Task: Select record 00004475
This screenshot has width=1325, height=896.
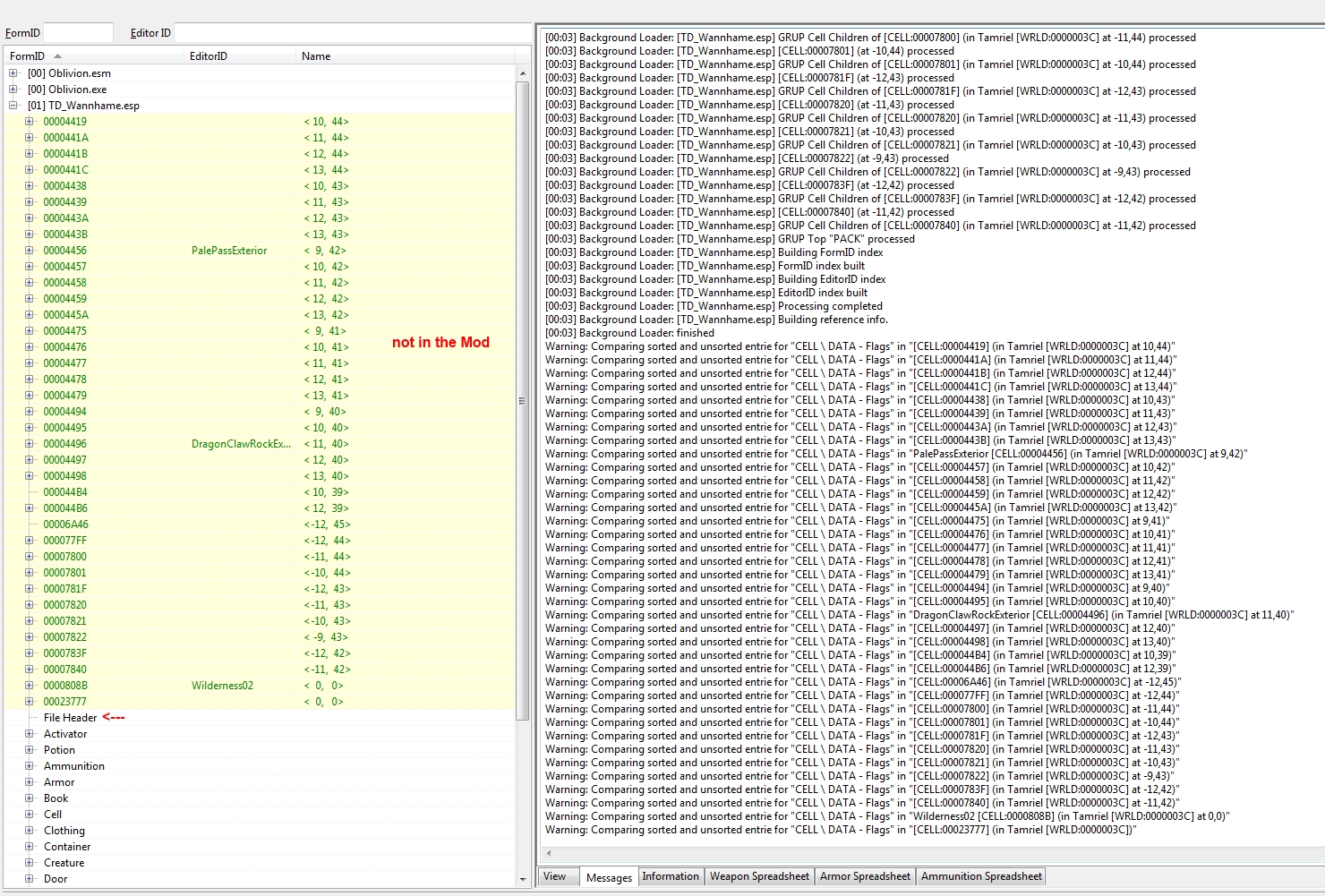Action: (x=260, y=331)
